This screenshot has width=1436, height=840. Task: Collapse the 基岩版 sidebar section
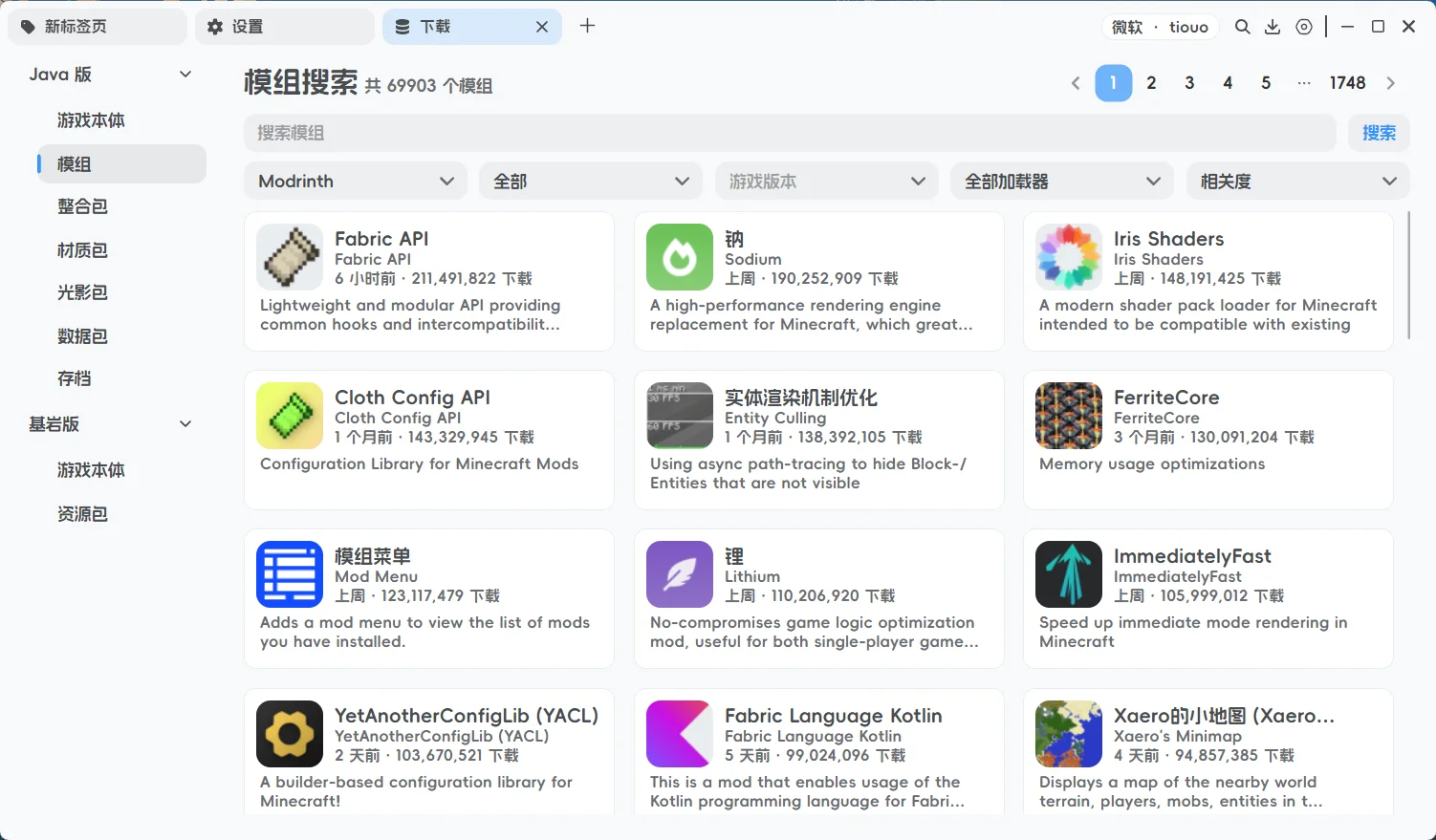click(185, 423)
